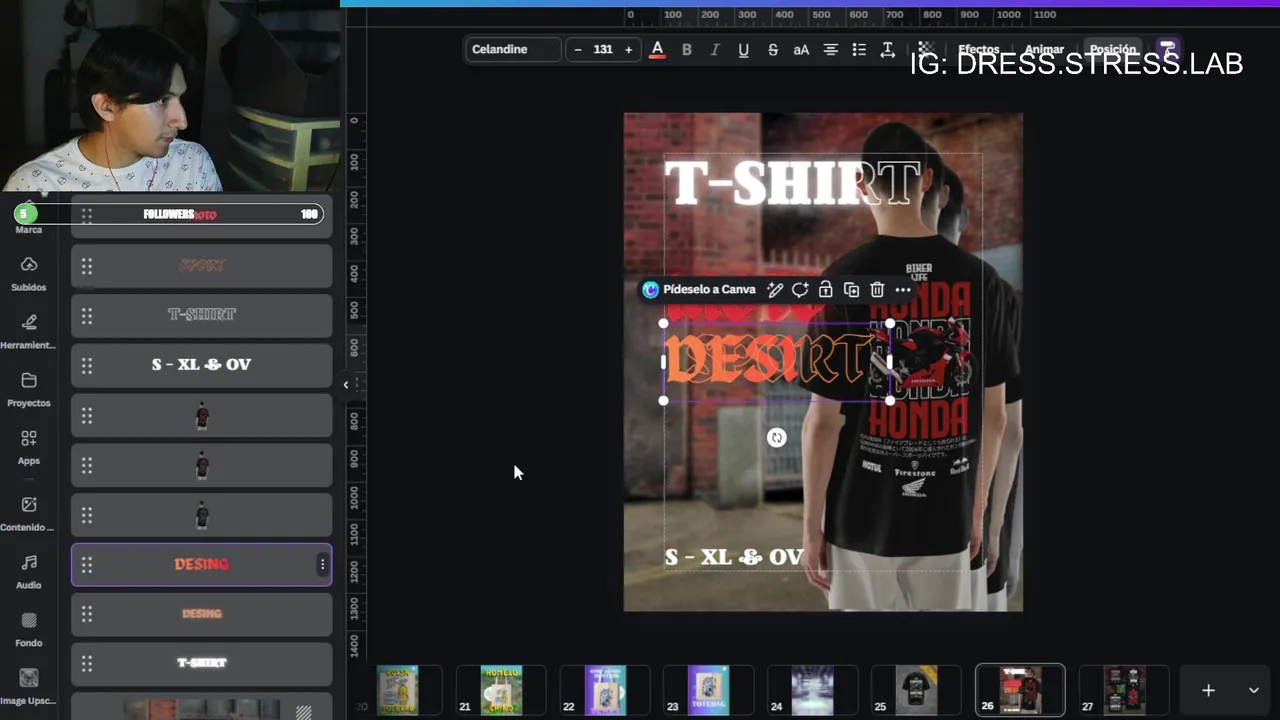The image size is (1280, 720).
Task: Click the drag handle of S - XL & OV layer
Action: (x=87, y=365)
